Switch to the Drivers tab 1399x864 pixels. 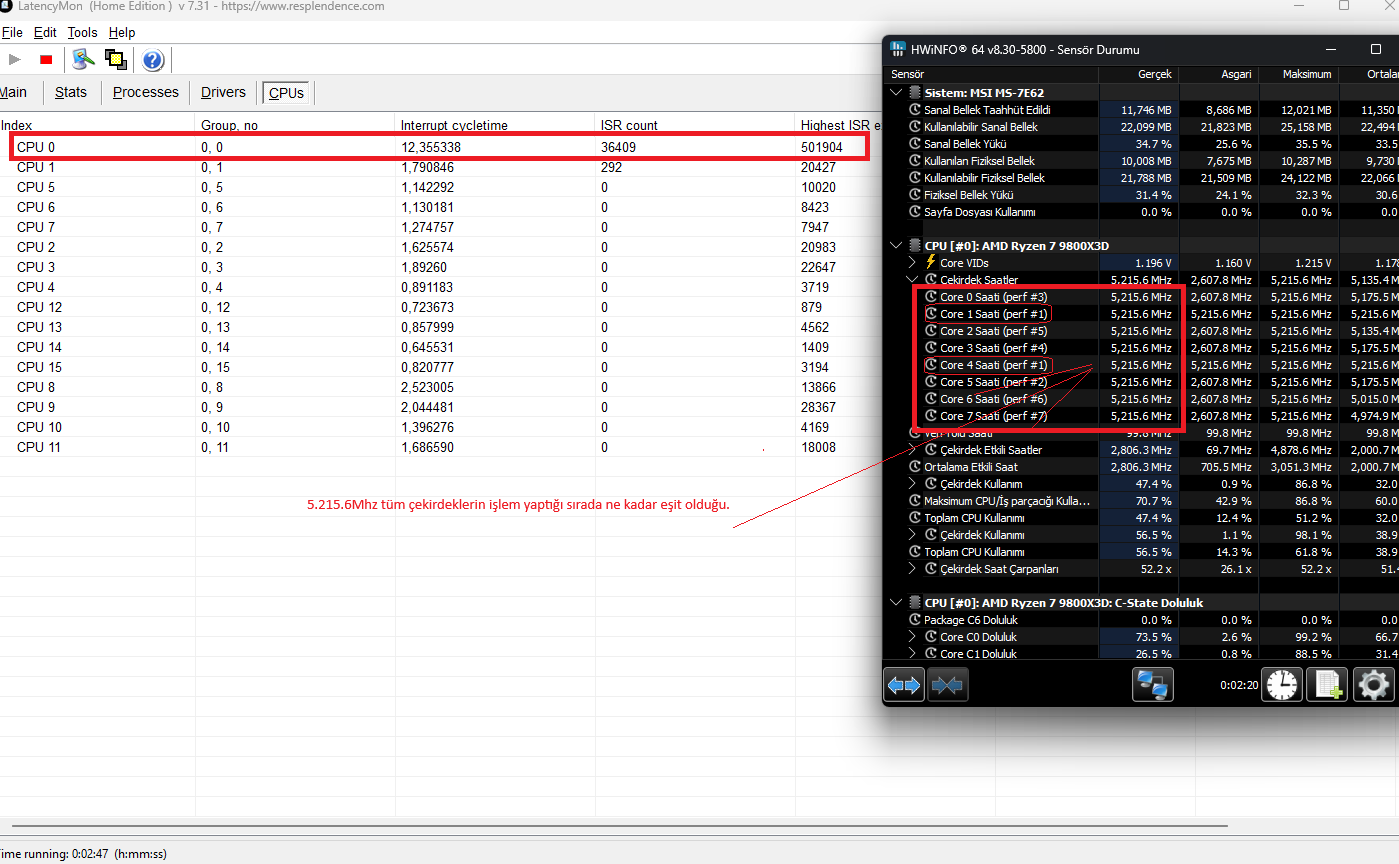pyautogui.click(x=223, y=92)
